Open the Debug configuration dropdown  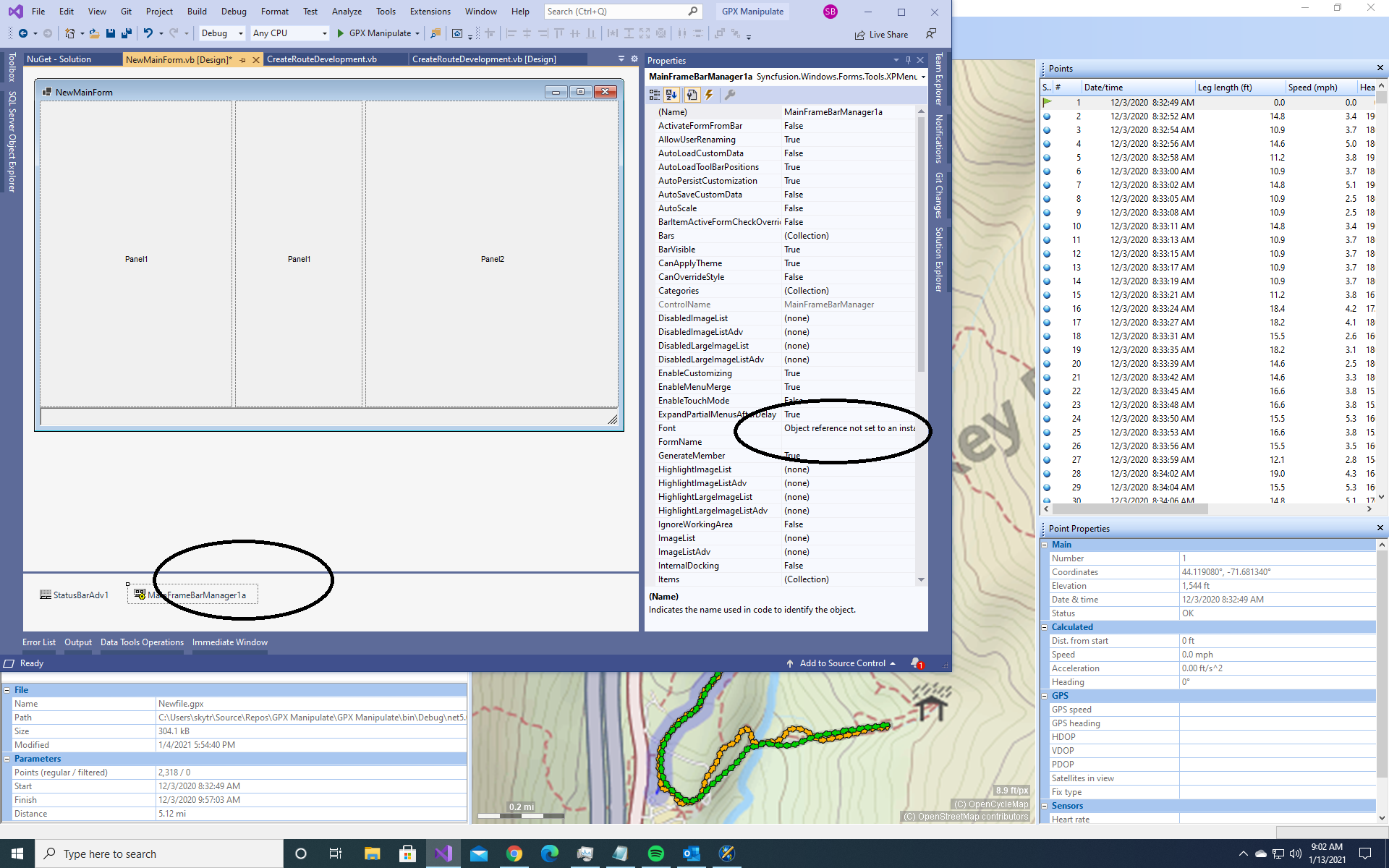tap(241, 33)
